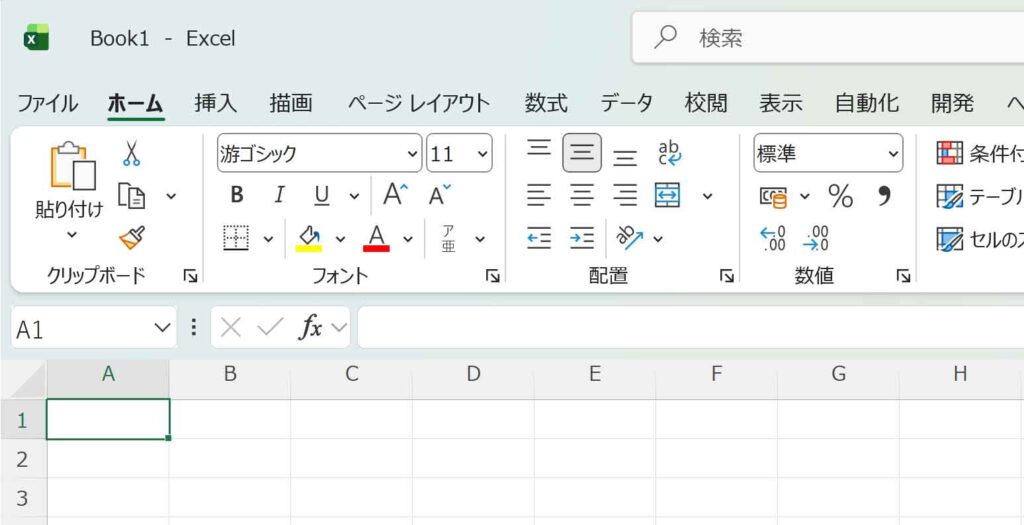Align text right in cell

coord(625,195)
